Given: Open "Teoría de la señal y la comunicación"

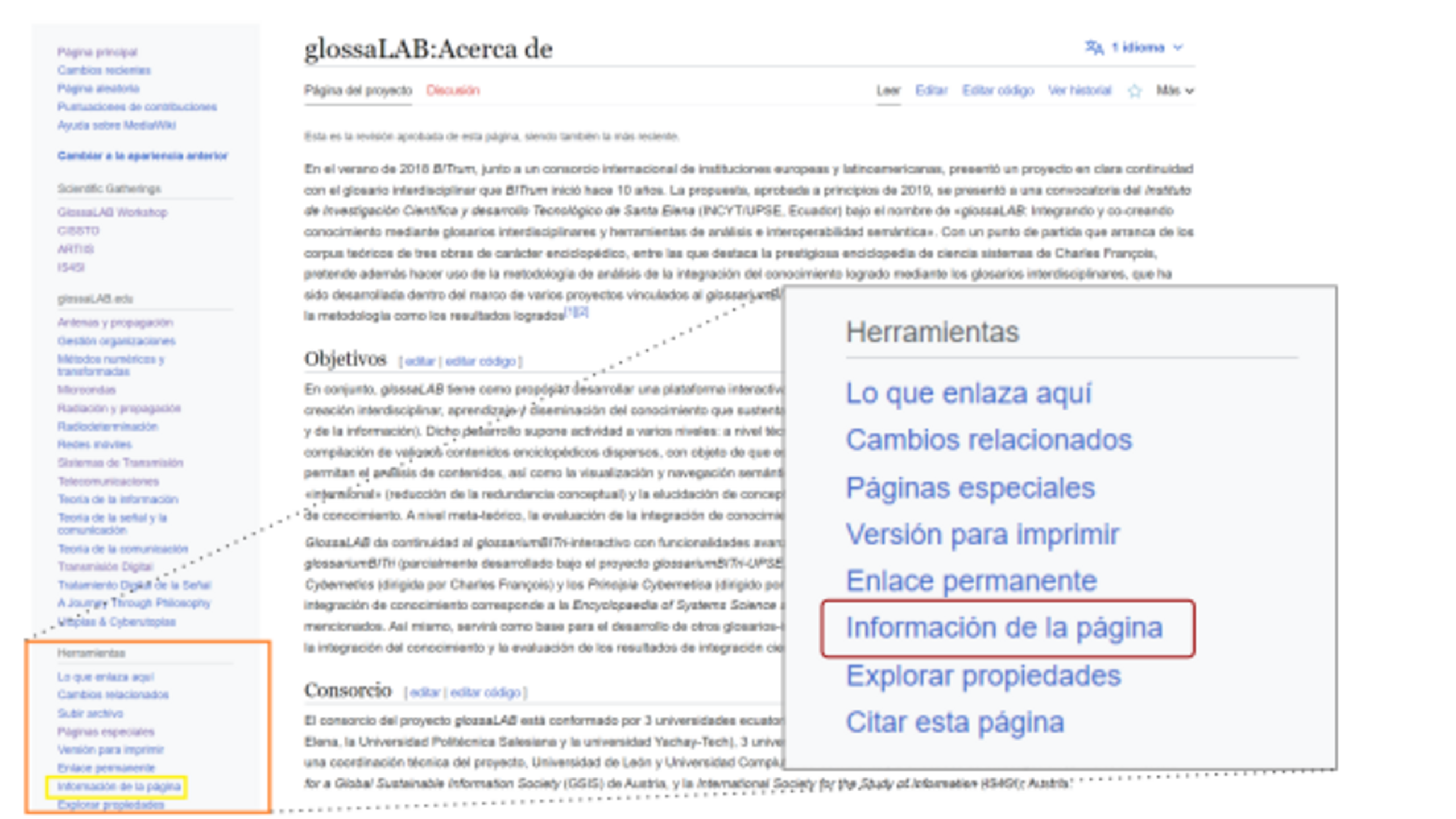Looking at the screenshot, I should [x=112, y=523].
